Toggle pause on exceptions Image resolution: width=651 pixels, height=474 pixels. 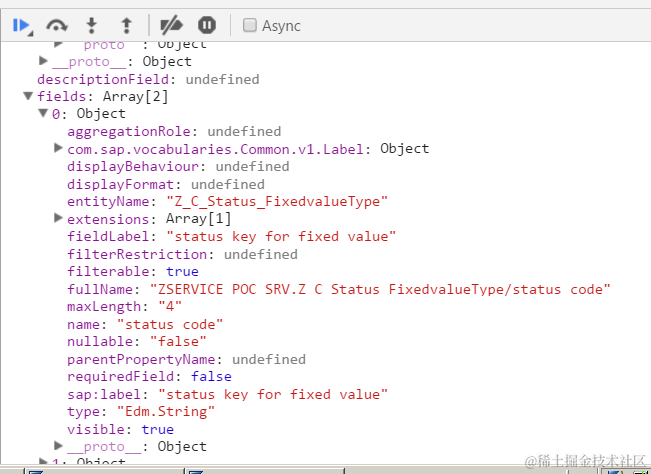[x=207, y=25]
